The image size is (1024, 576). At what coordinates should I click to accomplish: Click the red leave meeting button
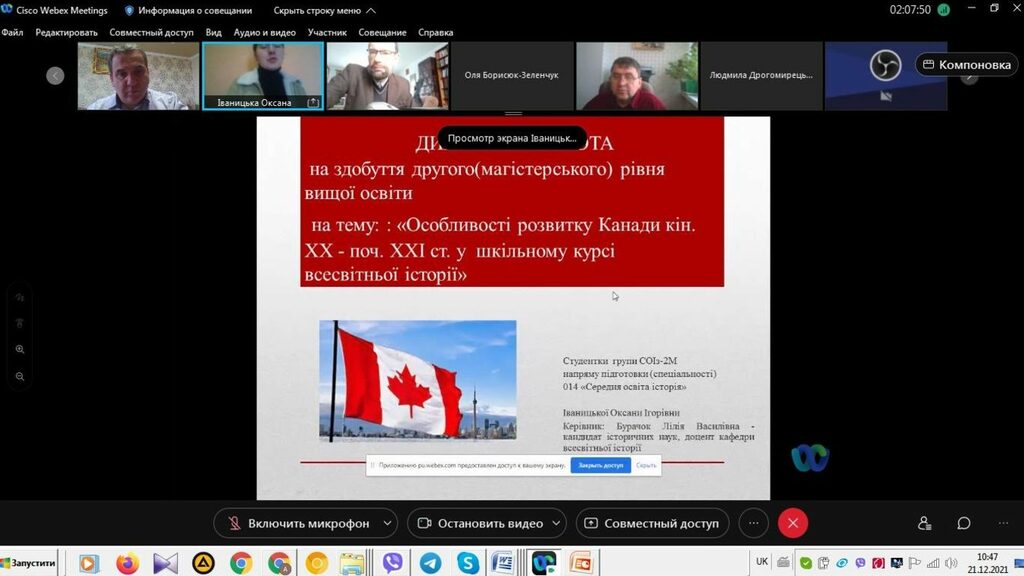793,523
